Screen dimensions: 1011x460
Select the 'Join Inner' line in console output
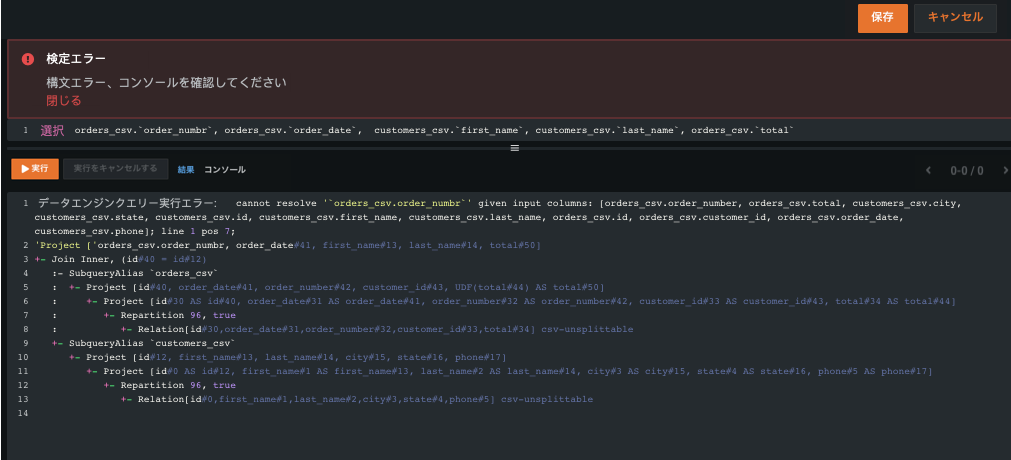[x=120, y=259]
